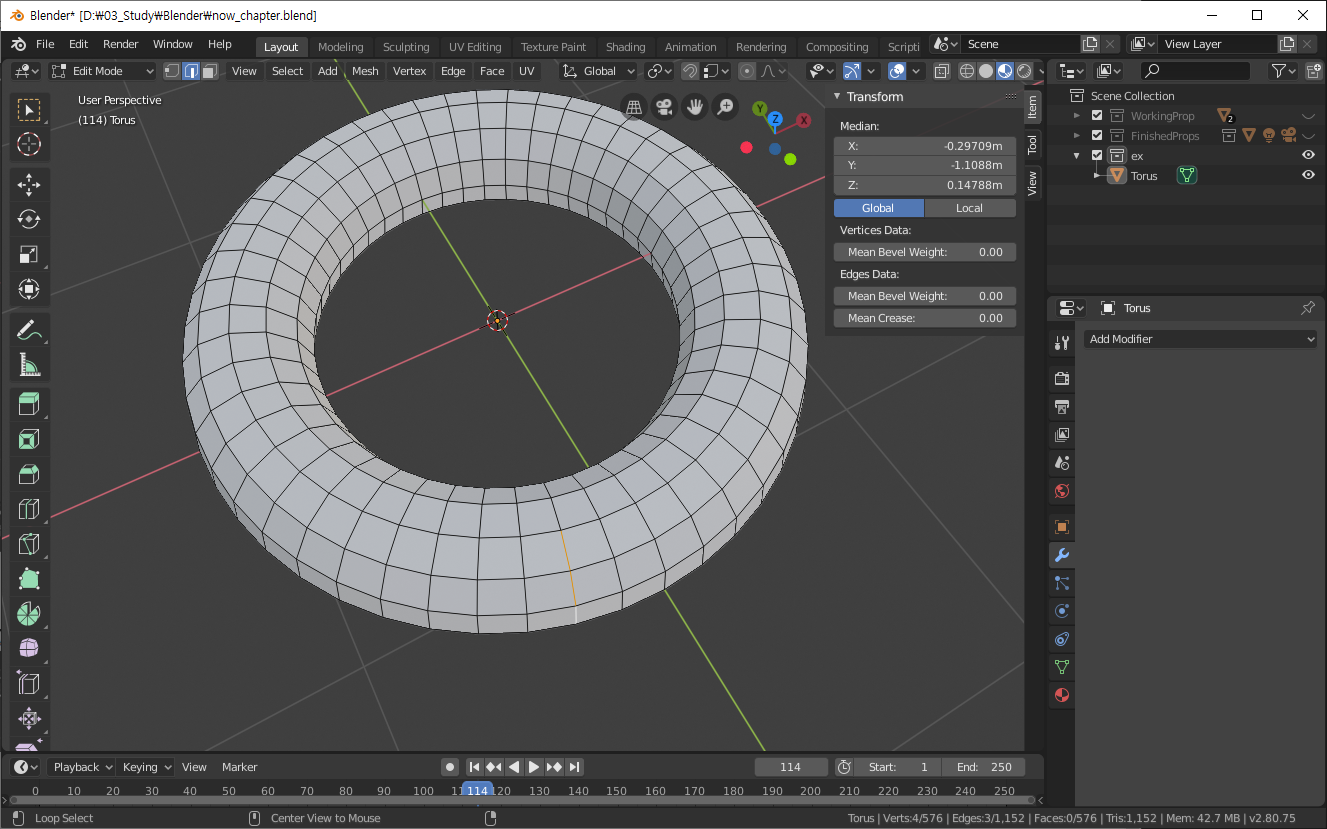Click the End frame field
Screen dimensions: 1327x829
click(x=984, y=767)
